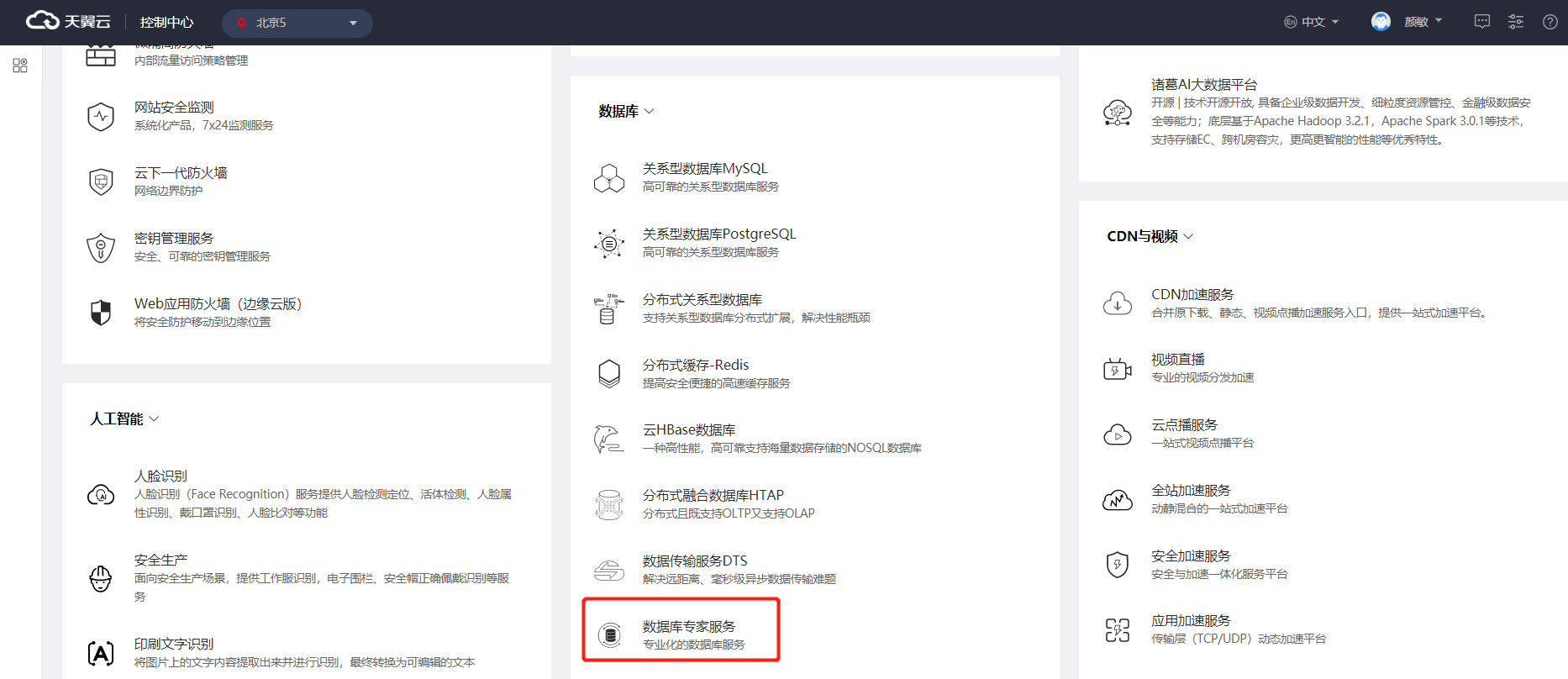
Task: Click the 安全生产 helmet icon
Action: (x=101, y=578)
